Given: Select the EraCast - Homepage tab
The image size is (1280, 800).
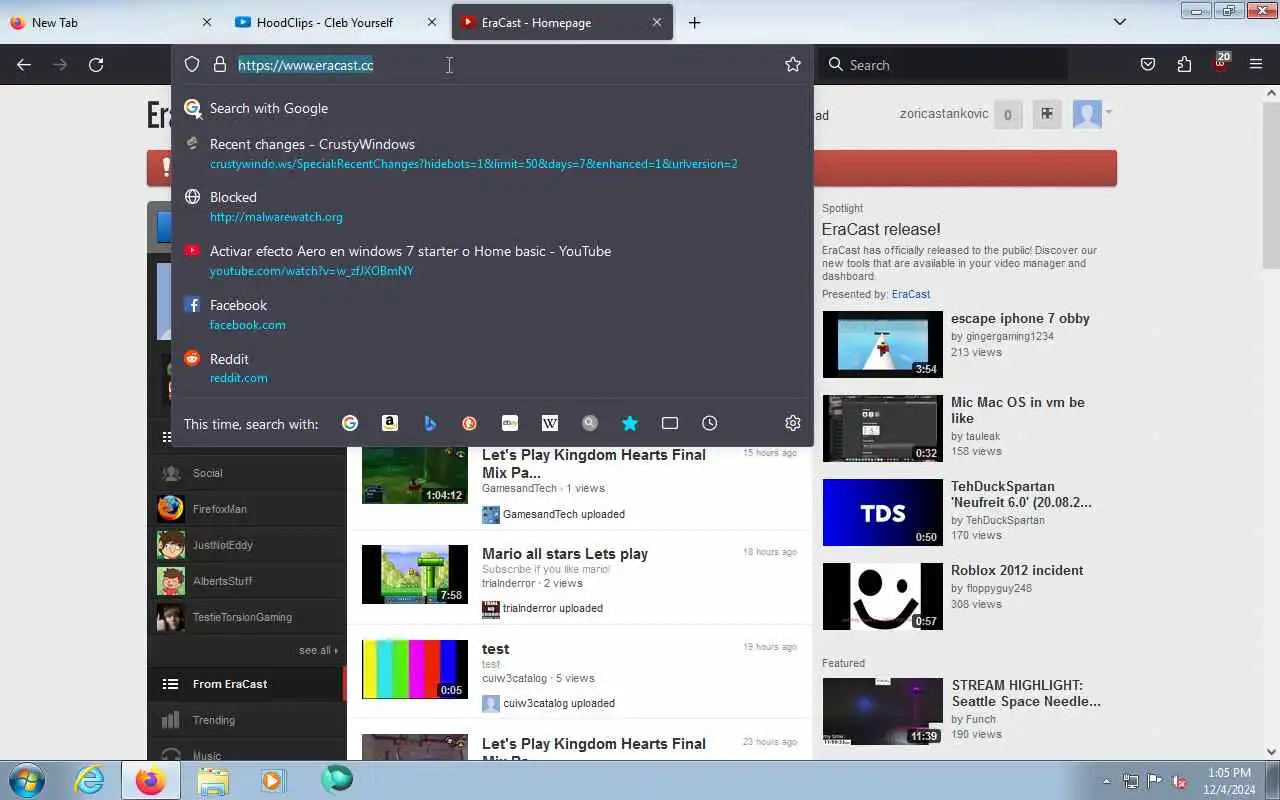Looking at the screenshot, I should click(x=563, y=22).
